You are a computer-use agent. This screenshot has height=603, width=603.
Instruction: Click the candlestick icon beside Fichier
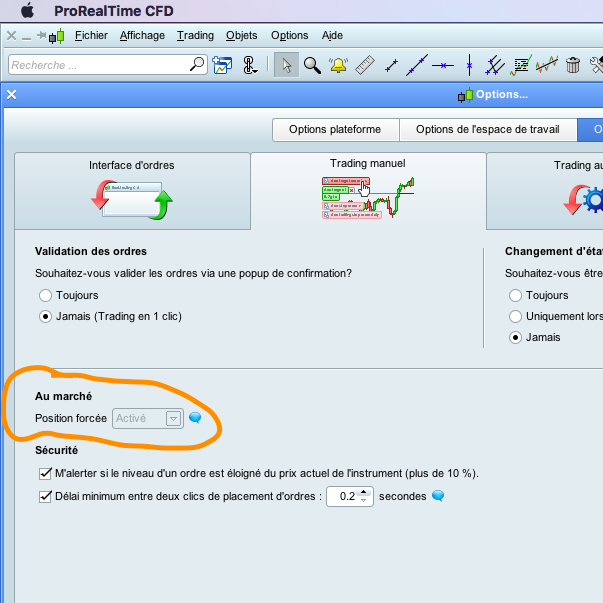(57, 36)
